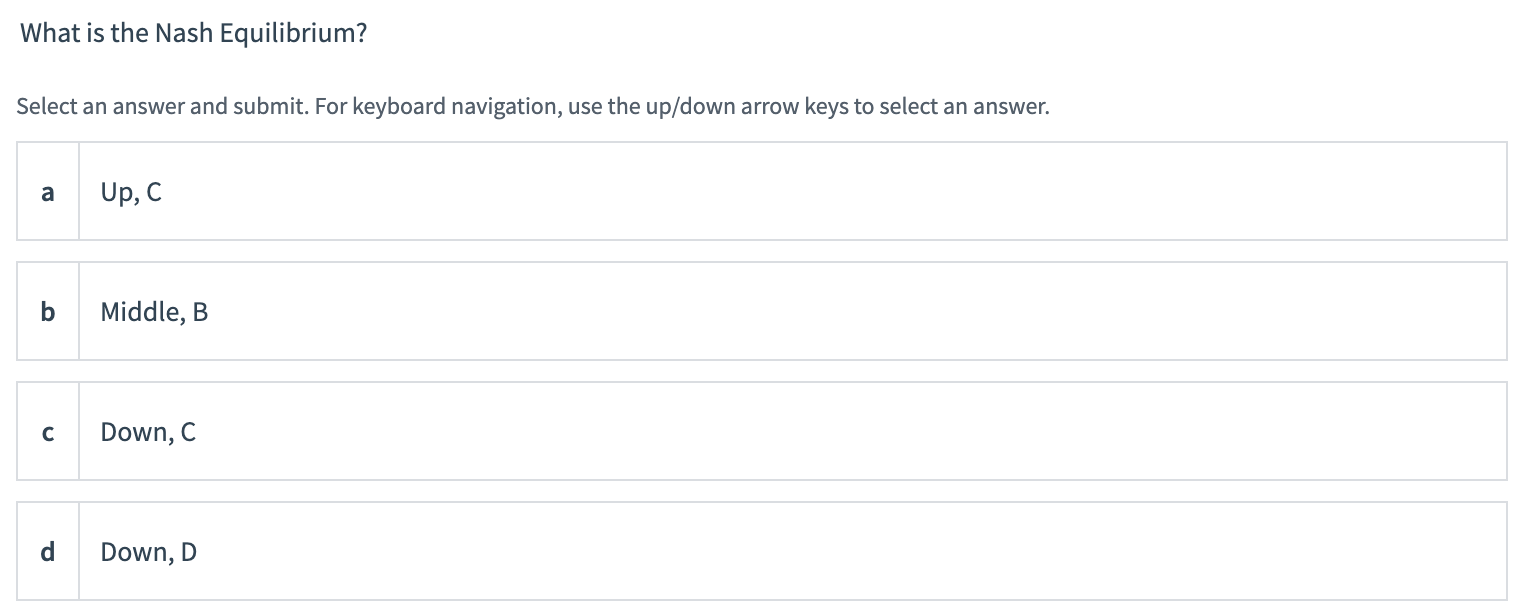Click the text 'Down, C'

pyautogui.click(x=148, y=432)
